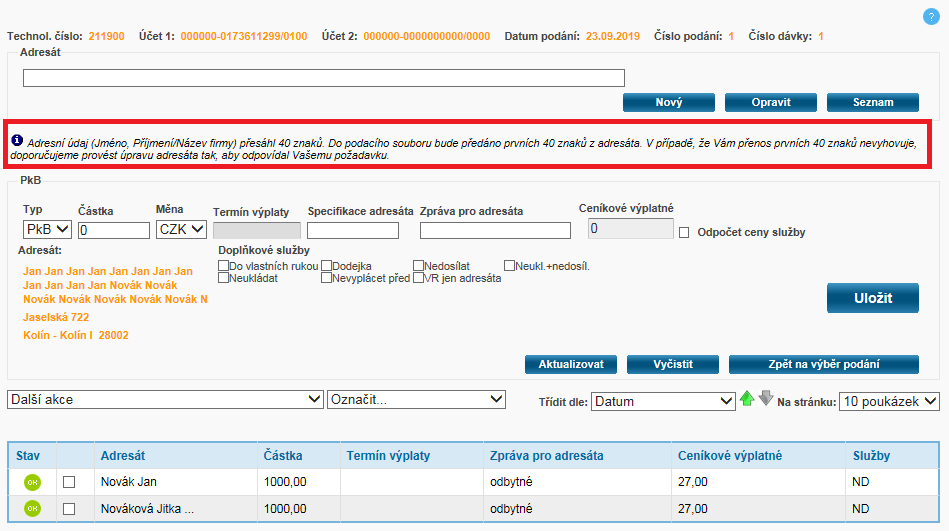This screenshot has height=531, width=949.
Task: Expand the Třídit dle Datum dropdown
Action: point(663,401)
